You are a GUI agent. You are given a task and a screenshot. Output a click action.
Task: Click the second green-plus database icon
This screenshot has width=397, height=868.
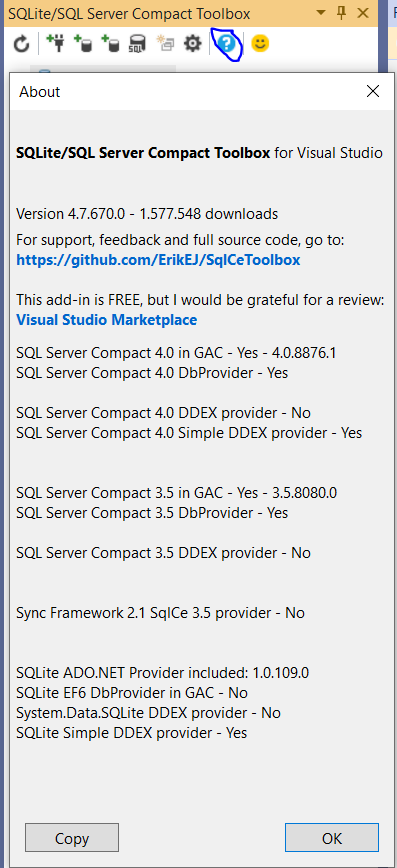110,43
